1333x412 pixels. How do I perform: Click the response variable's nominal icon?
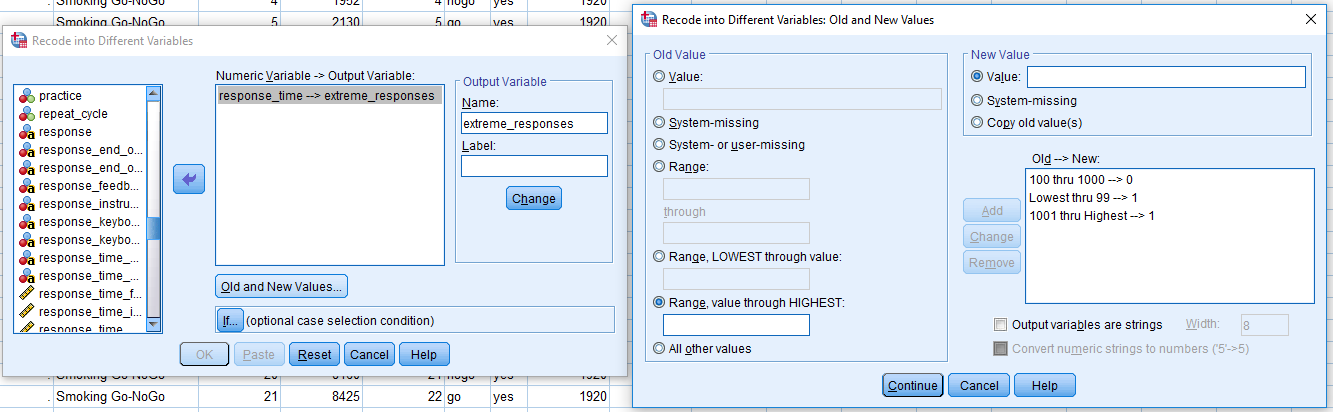tap(27, 132)
